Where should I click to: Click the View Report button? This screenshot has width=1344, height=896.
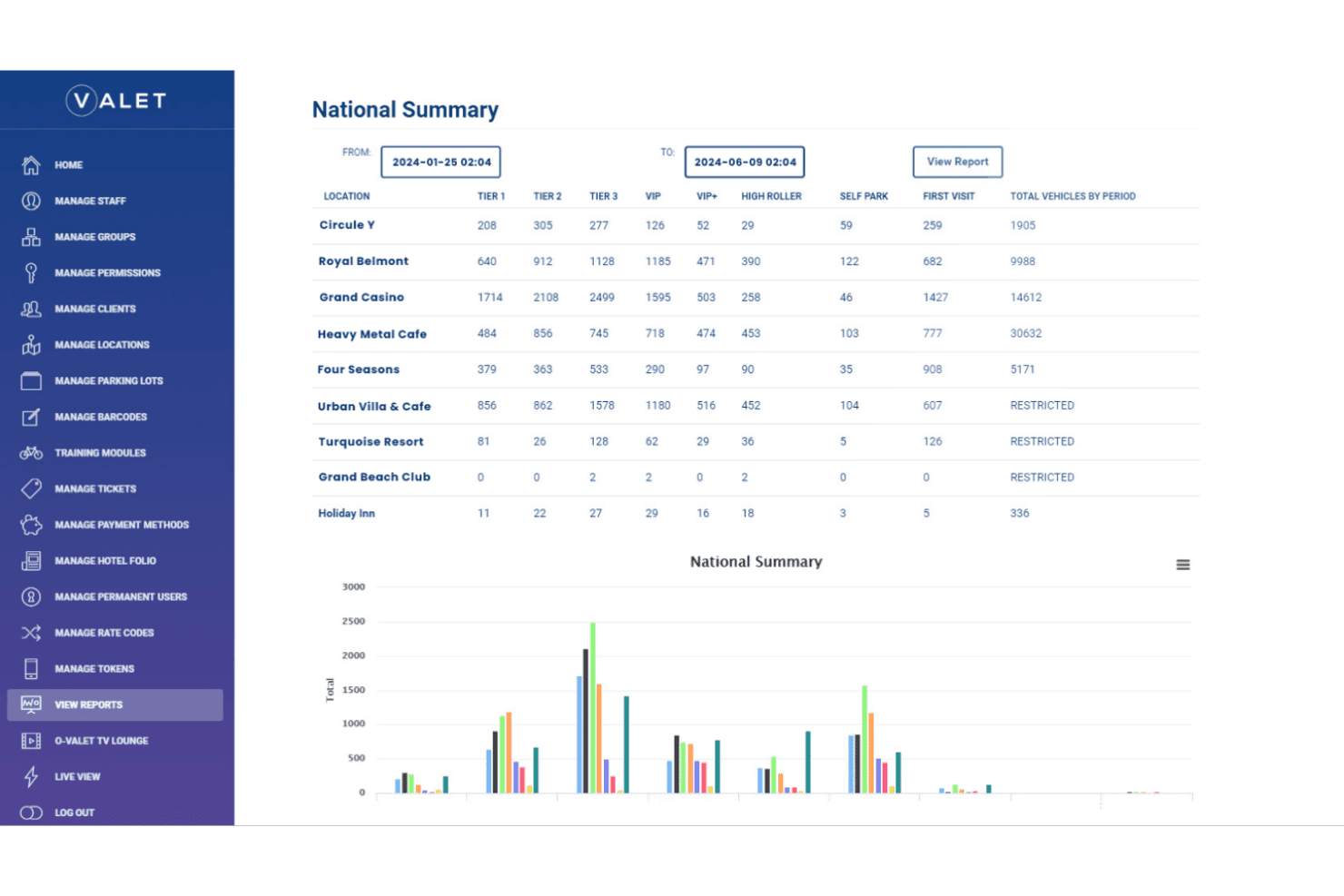957,162
